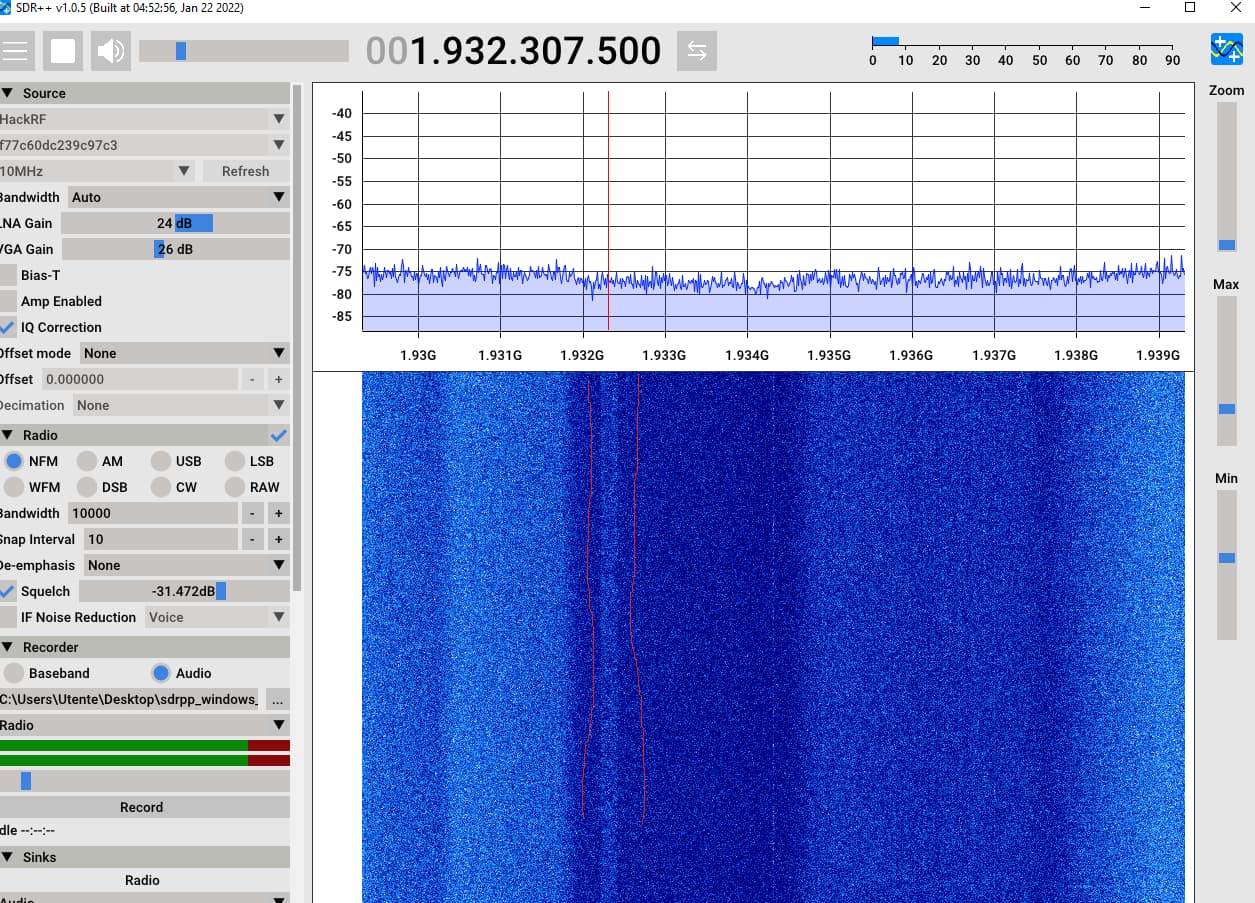Click the SDR++ logo icon at top right
This screenshot has height=903, width=1255.
point(1226,49)
